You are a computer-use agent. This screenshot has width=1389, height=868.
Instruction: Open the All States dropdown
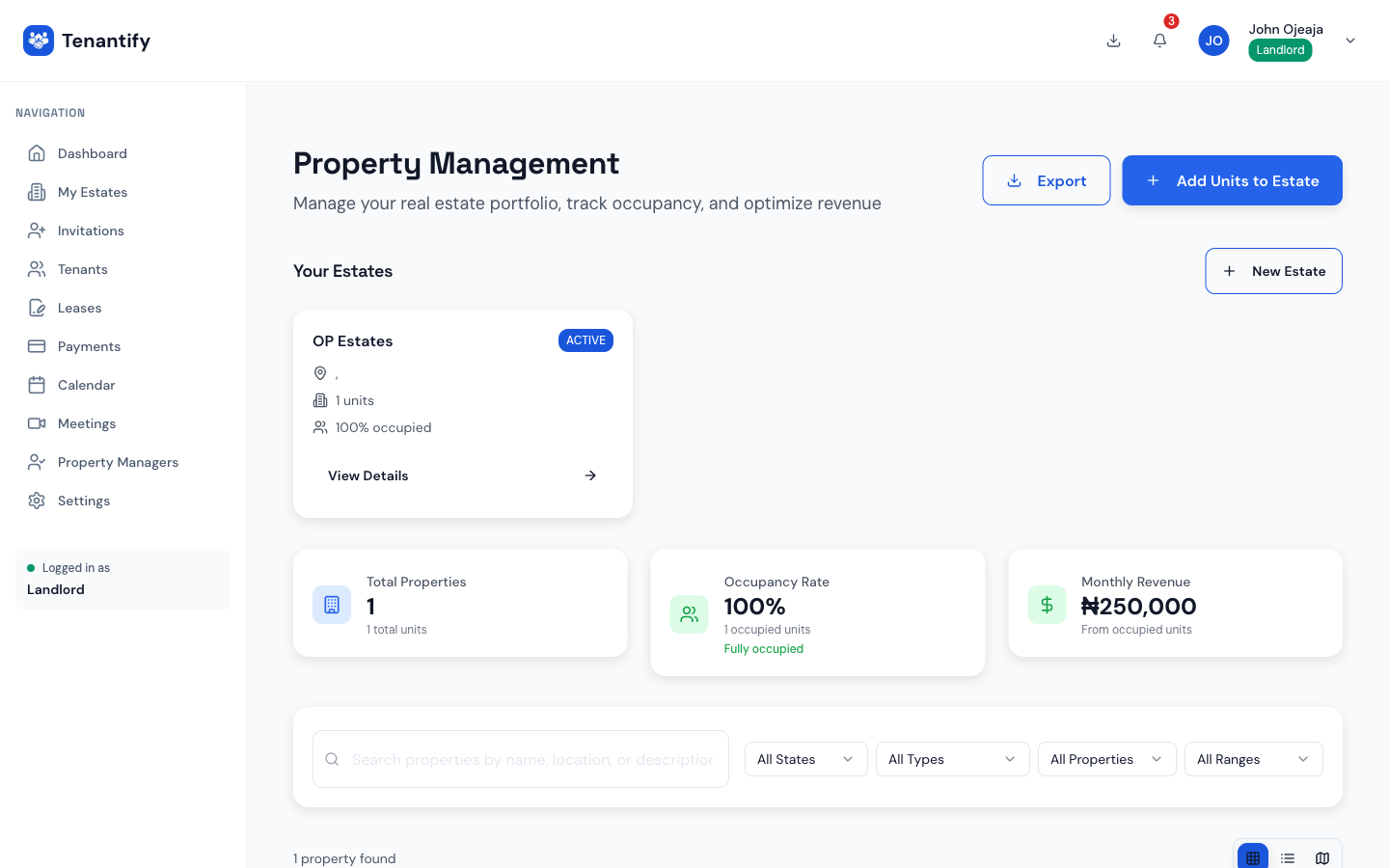pos(806,759)
